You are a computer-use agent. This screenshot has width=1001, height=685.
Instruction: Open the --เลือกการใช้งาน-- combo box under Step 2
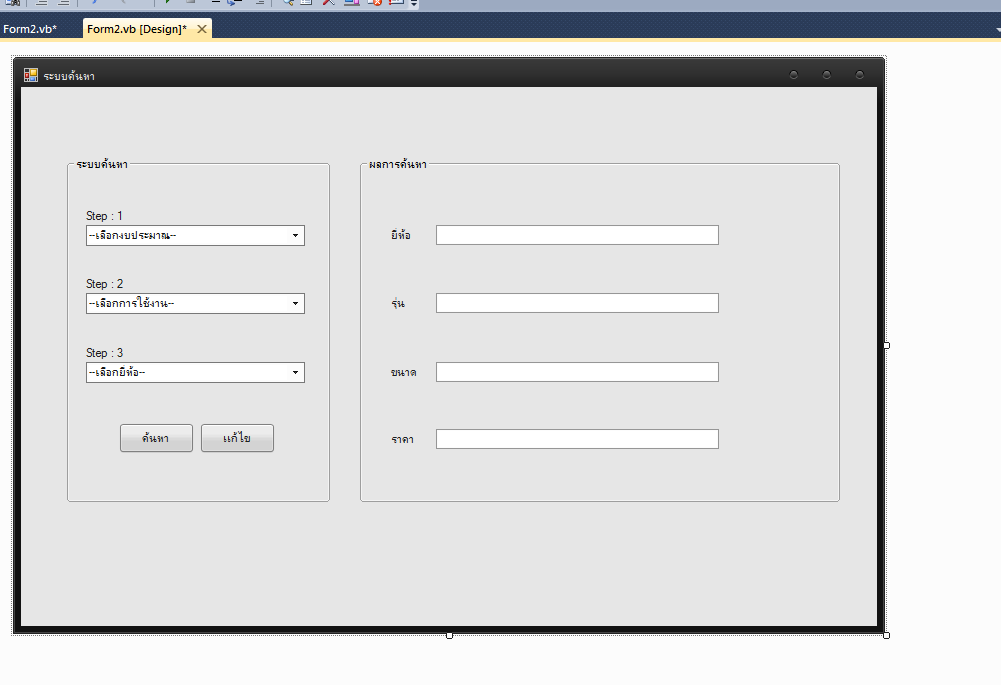pyautogui.click(x=195, y=303)
